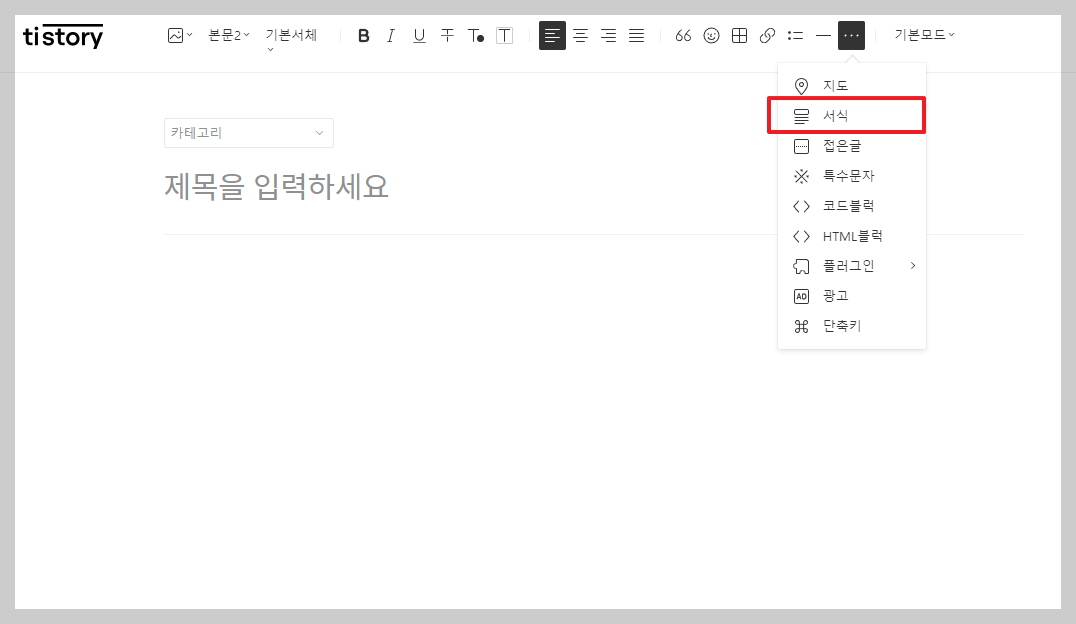Apply strikethrough formatting
Viewport: 1076px width, 624px height.
click(447, 35)
